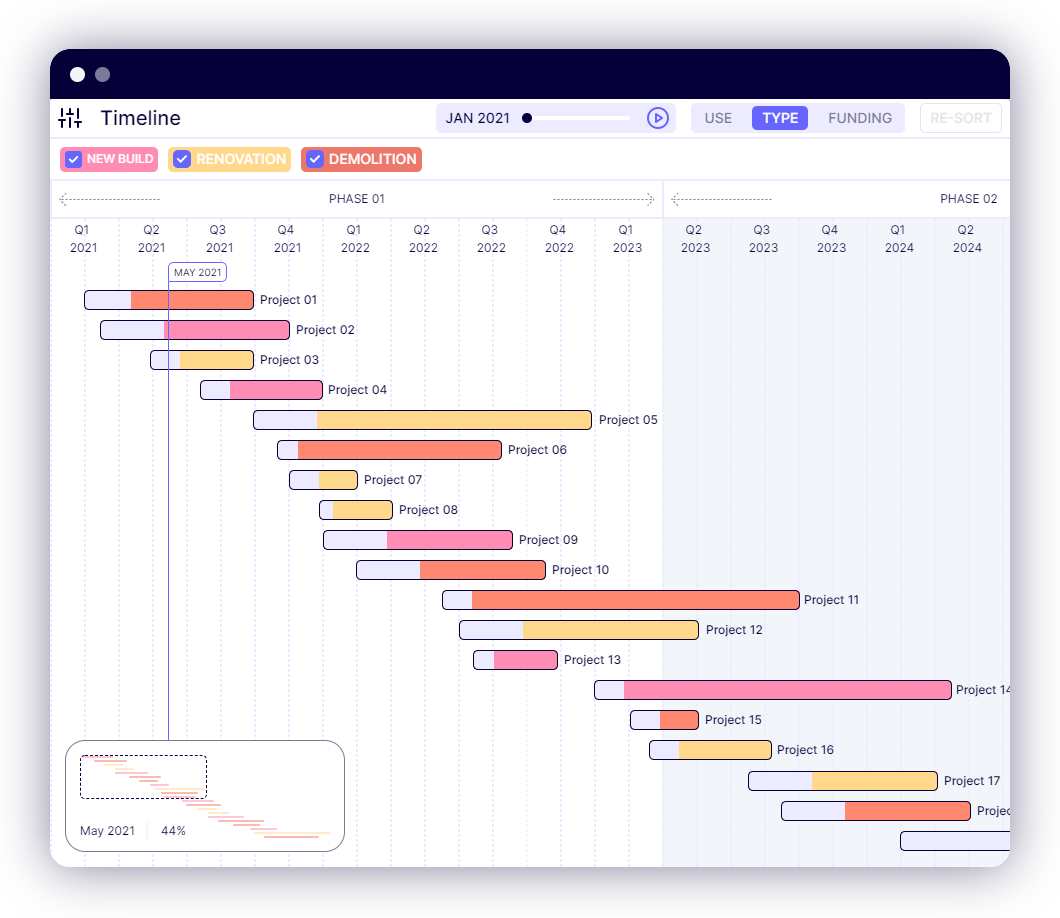Select the Project 11 demolition bar
The image size is (1060, 918).
click(635, 600)
